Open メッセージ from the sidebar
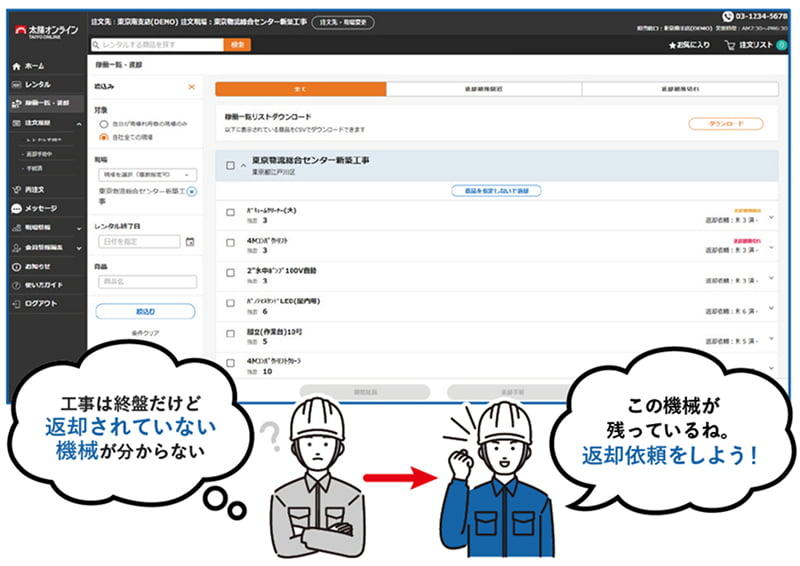The height and width of the screenshot is (566, 800). point(16,209)
